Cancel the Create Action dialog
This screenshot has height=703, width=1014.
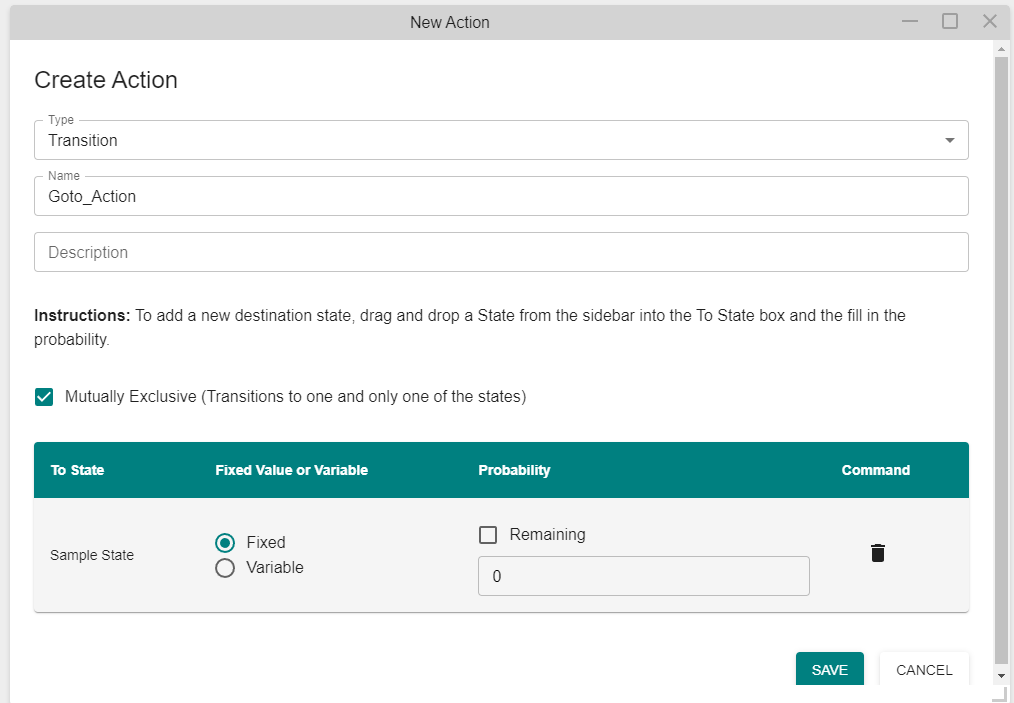click(x=924, y=669)
